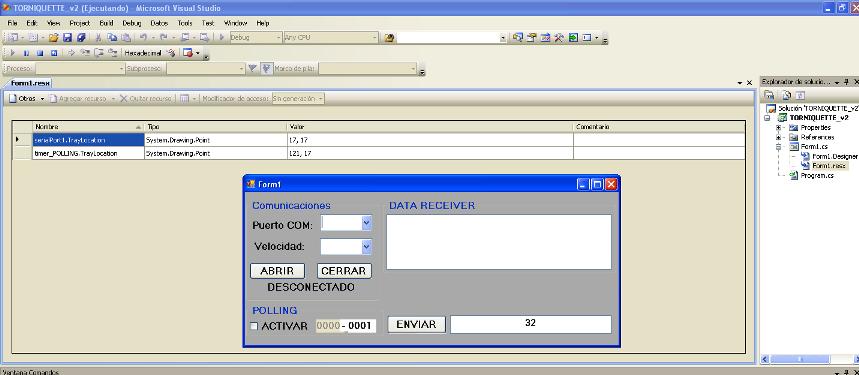
Task: Open the Debug configuration dropdown
Action: [x=255, y=38]
